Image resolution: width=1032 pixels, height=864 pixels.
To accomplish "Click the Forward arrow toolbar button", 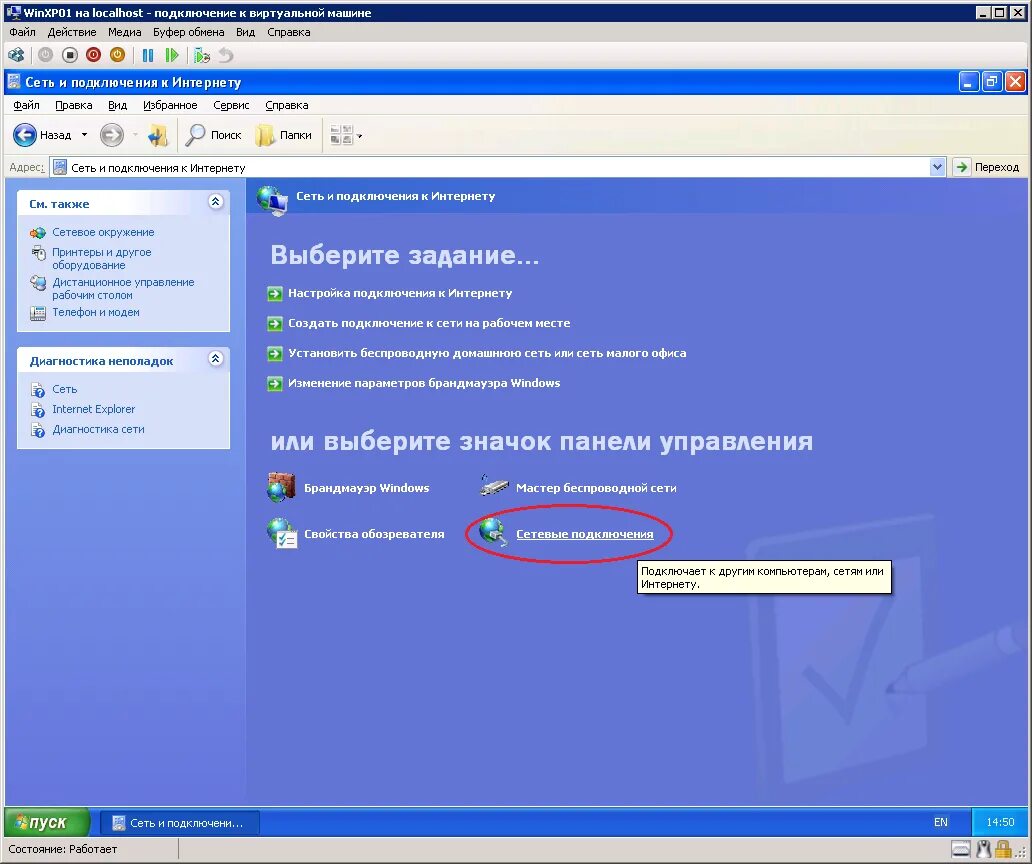I will click(x=112, y=135).
